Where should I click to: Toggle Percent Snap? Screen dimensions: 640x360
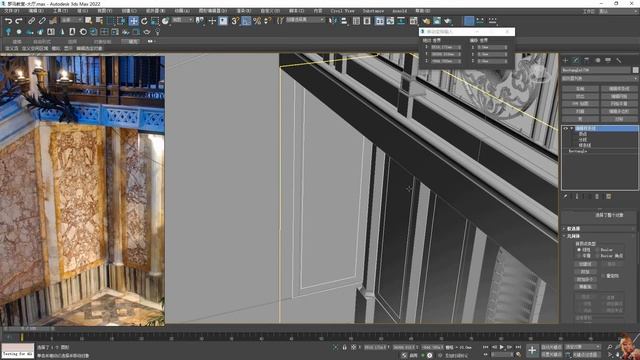pyautogui.click(x=257, y=20)
